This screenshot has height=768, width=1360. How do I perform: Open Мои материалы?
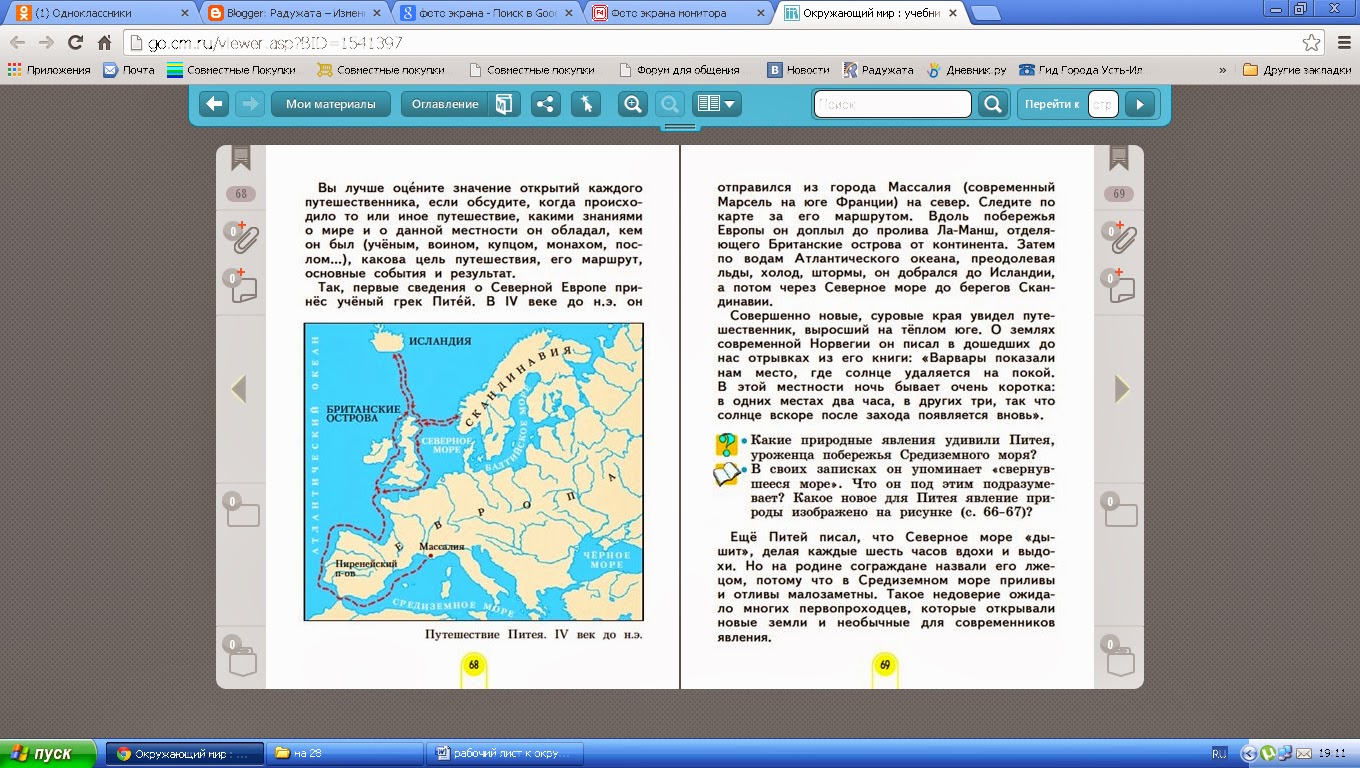[331, 104]
